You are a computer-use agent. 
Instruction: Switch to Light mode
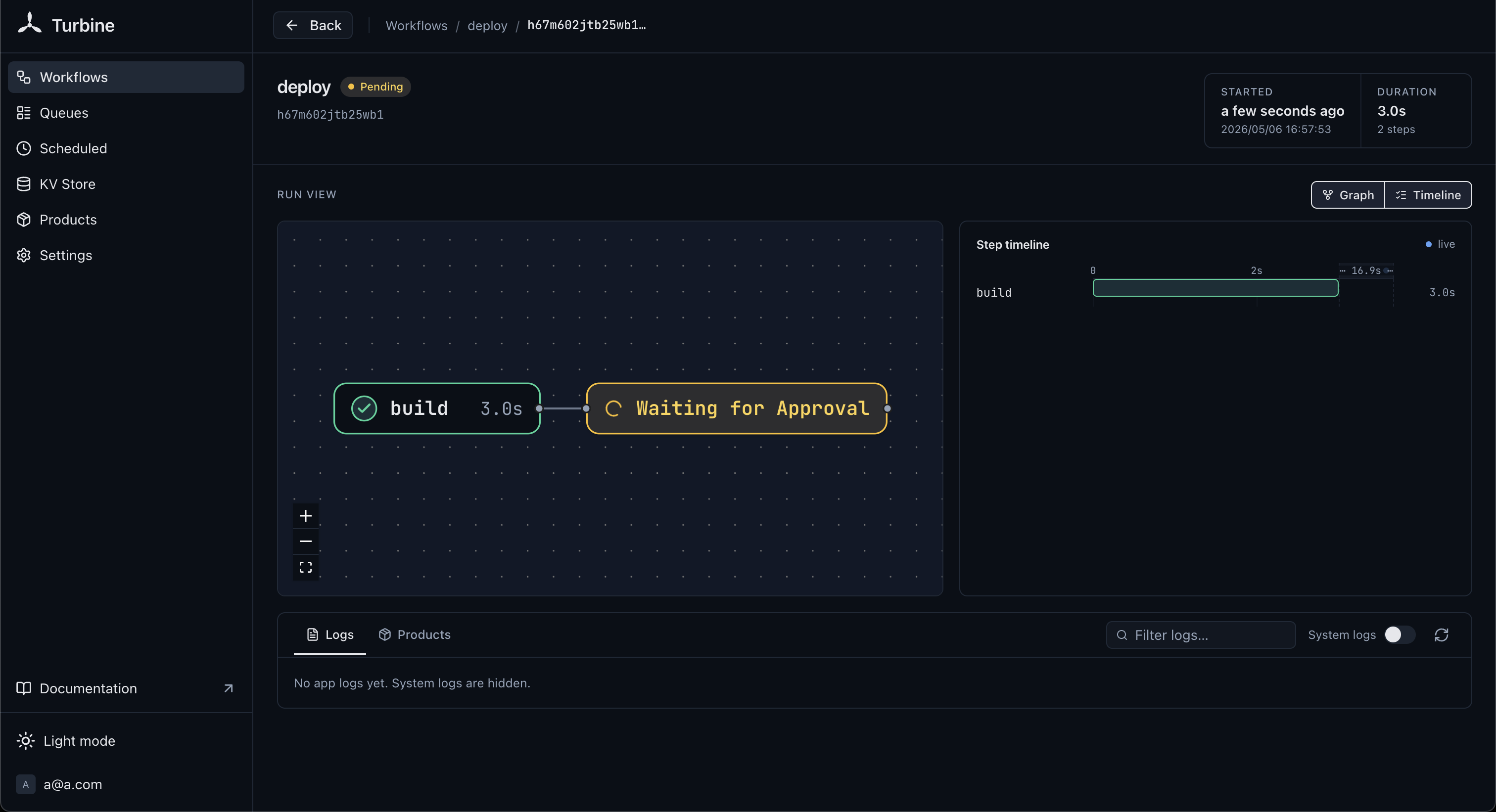click(x=126, y=741)
